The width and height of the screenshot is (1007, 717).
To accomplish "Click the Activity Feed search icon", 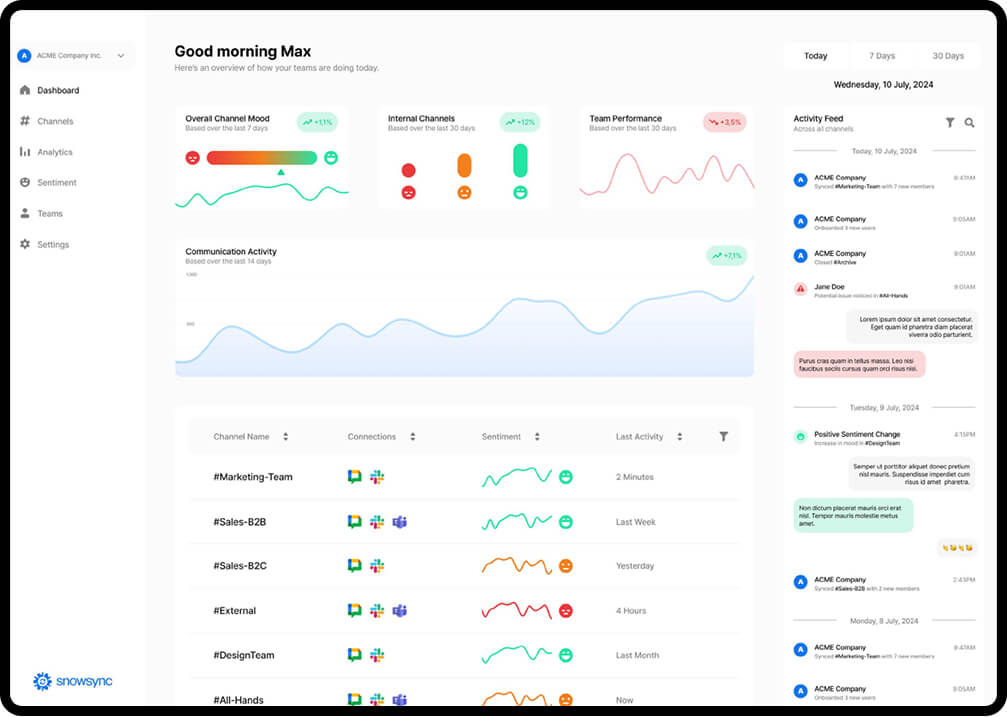I will 969,123.
